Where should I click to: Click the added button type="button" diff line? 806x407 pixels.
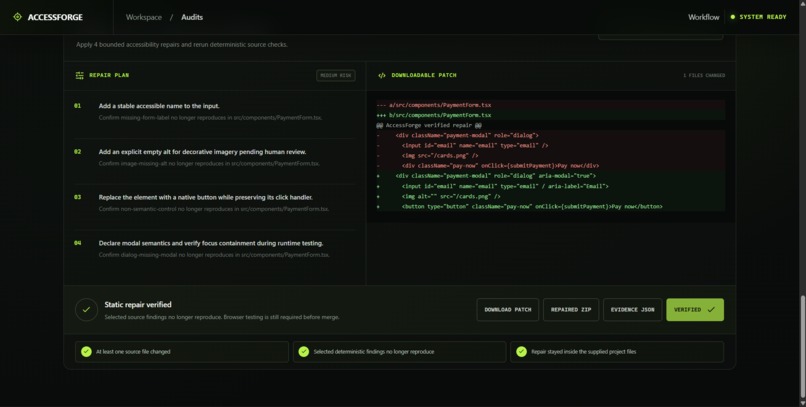(x=551, y=207)
